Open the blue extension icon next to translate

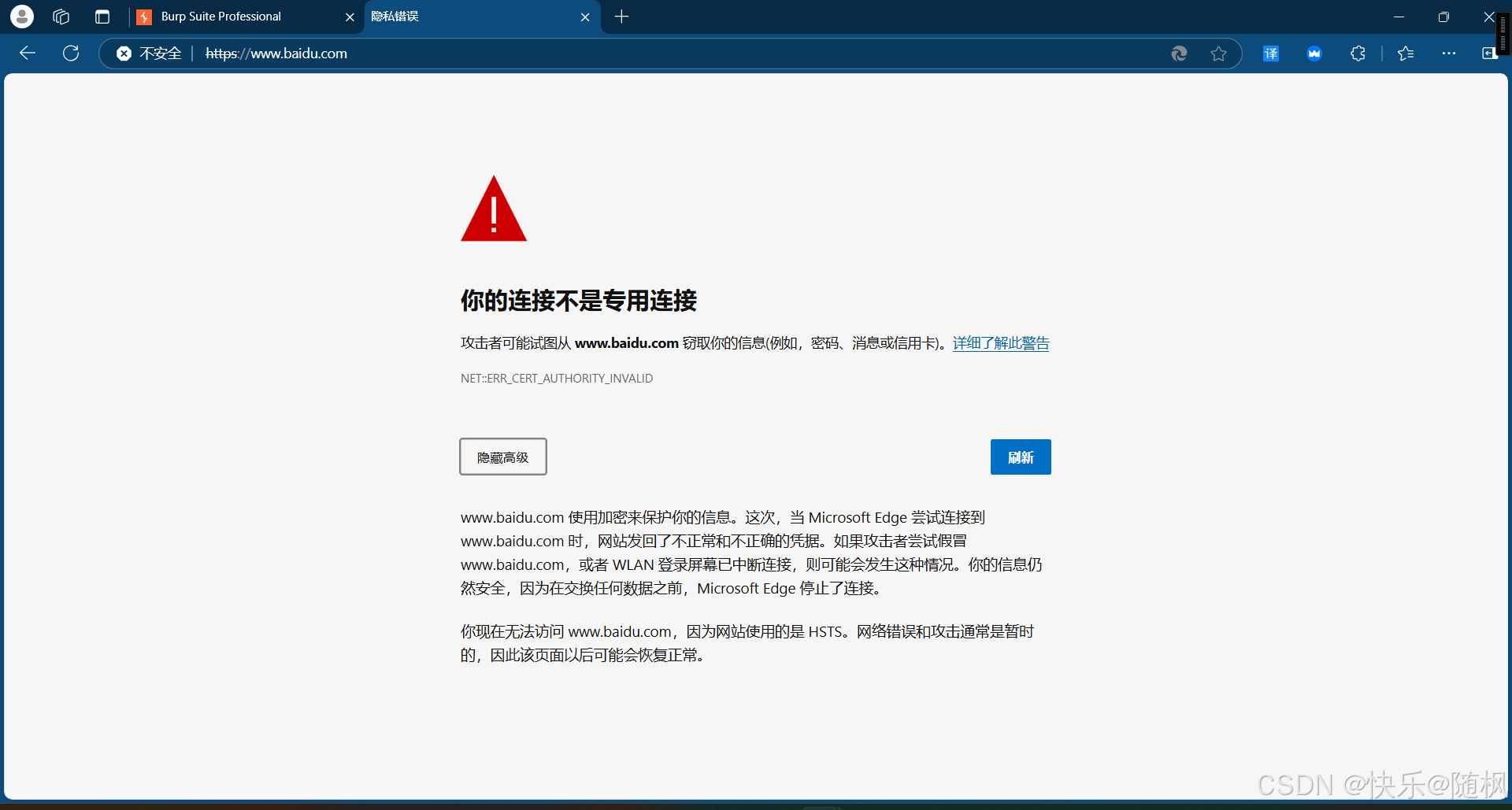point(1314,54)
